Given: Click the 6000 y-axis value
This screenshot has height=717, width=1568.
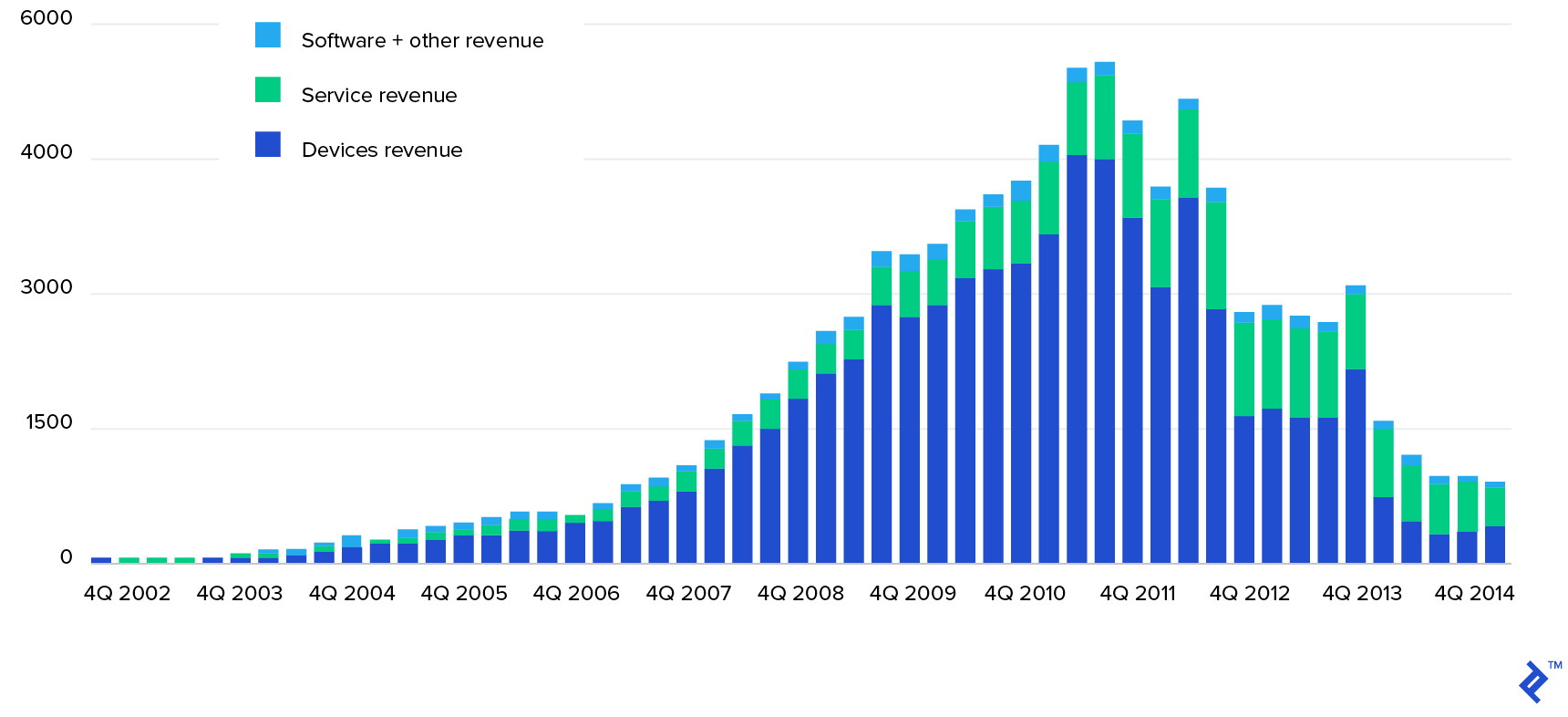Looking at the screenshot, I should pyautogui.click(x=46, y=18).
